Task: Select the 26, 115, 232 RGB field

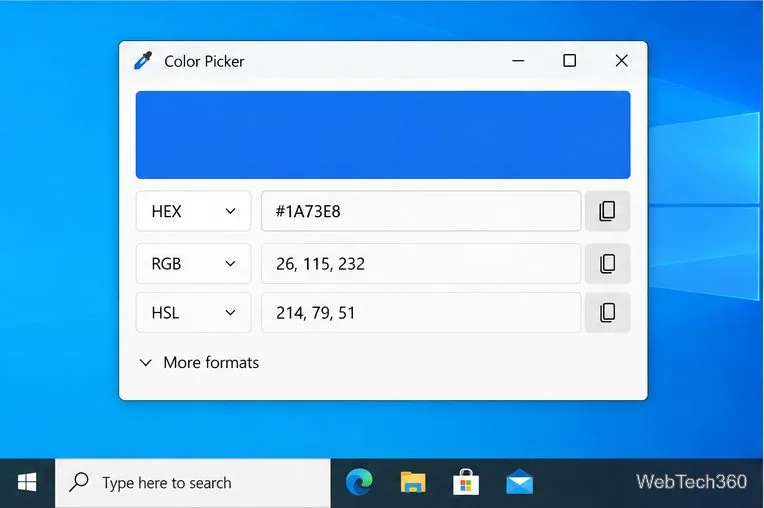Action: coord(421,263)
